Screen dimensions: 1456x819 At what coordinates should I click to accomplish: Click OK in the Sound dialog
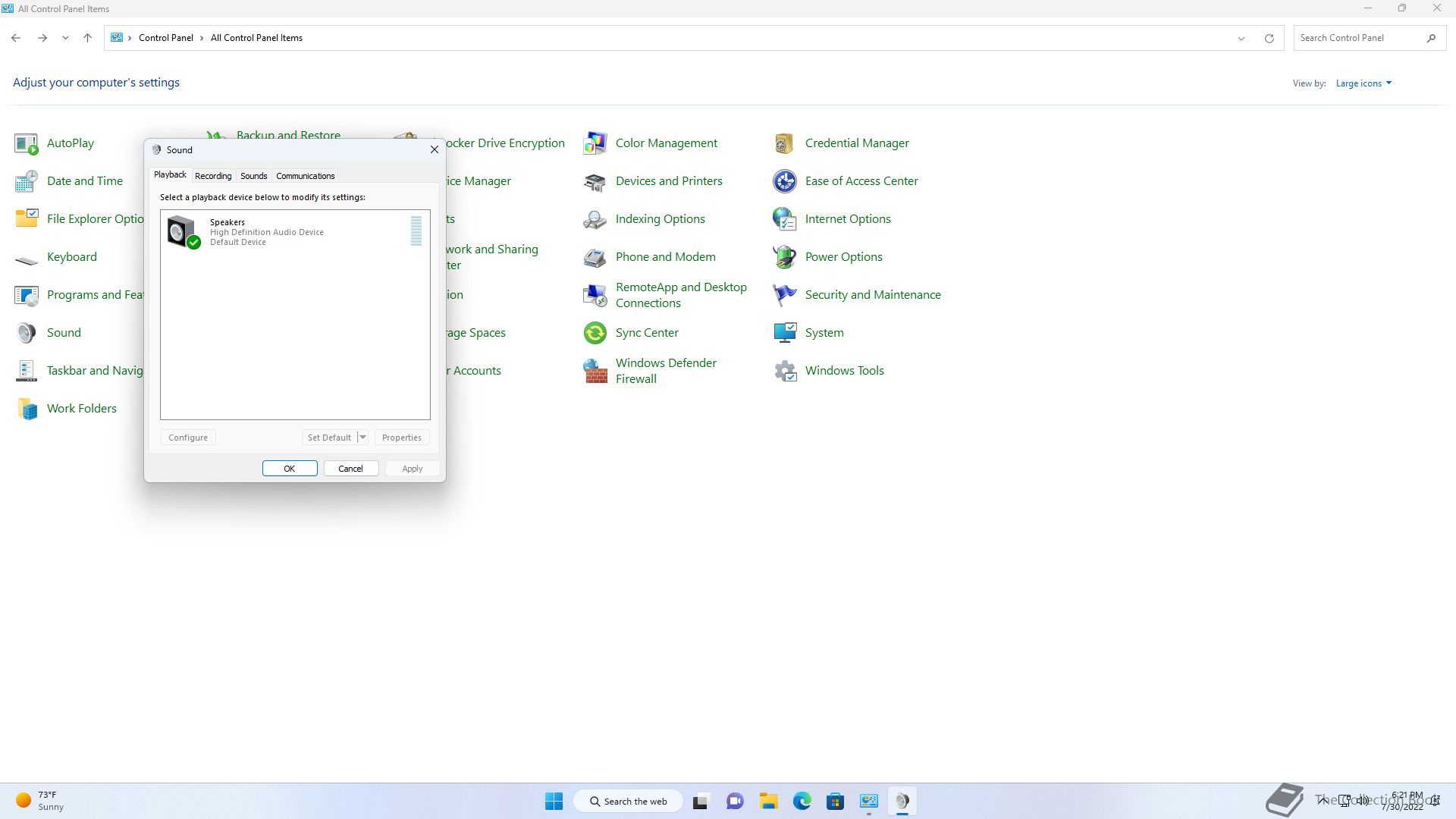click(x=290, y=469)
